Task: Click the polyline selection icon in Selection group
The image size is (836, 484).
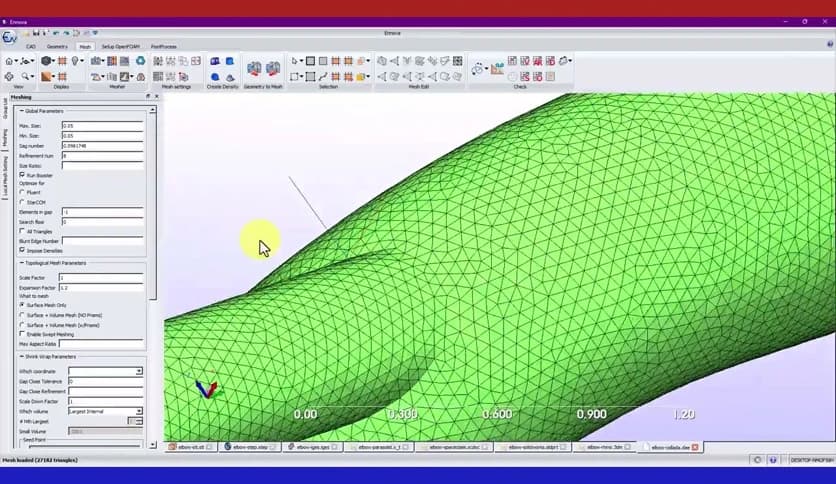Action: pyautogui.click(x=323, y=77)
